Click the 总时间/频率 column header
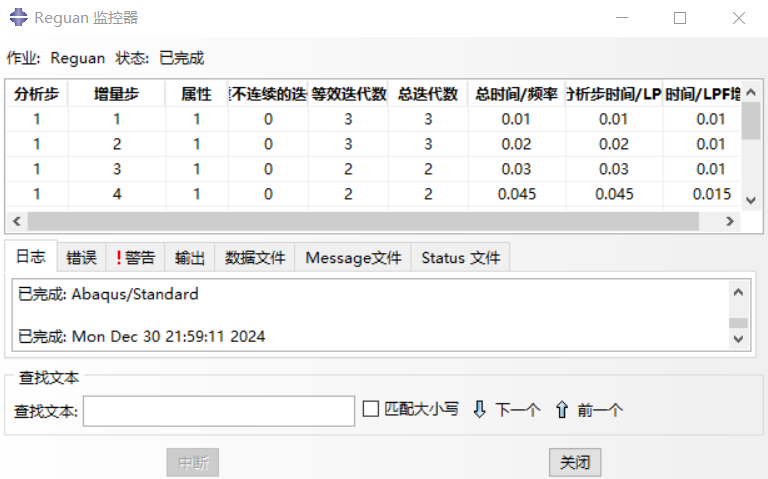Screen dimensions: 768x479 click(x=516, y=94)
